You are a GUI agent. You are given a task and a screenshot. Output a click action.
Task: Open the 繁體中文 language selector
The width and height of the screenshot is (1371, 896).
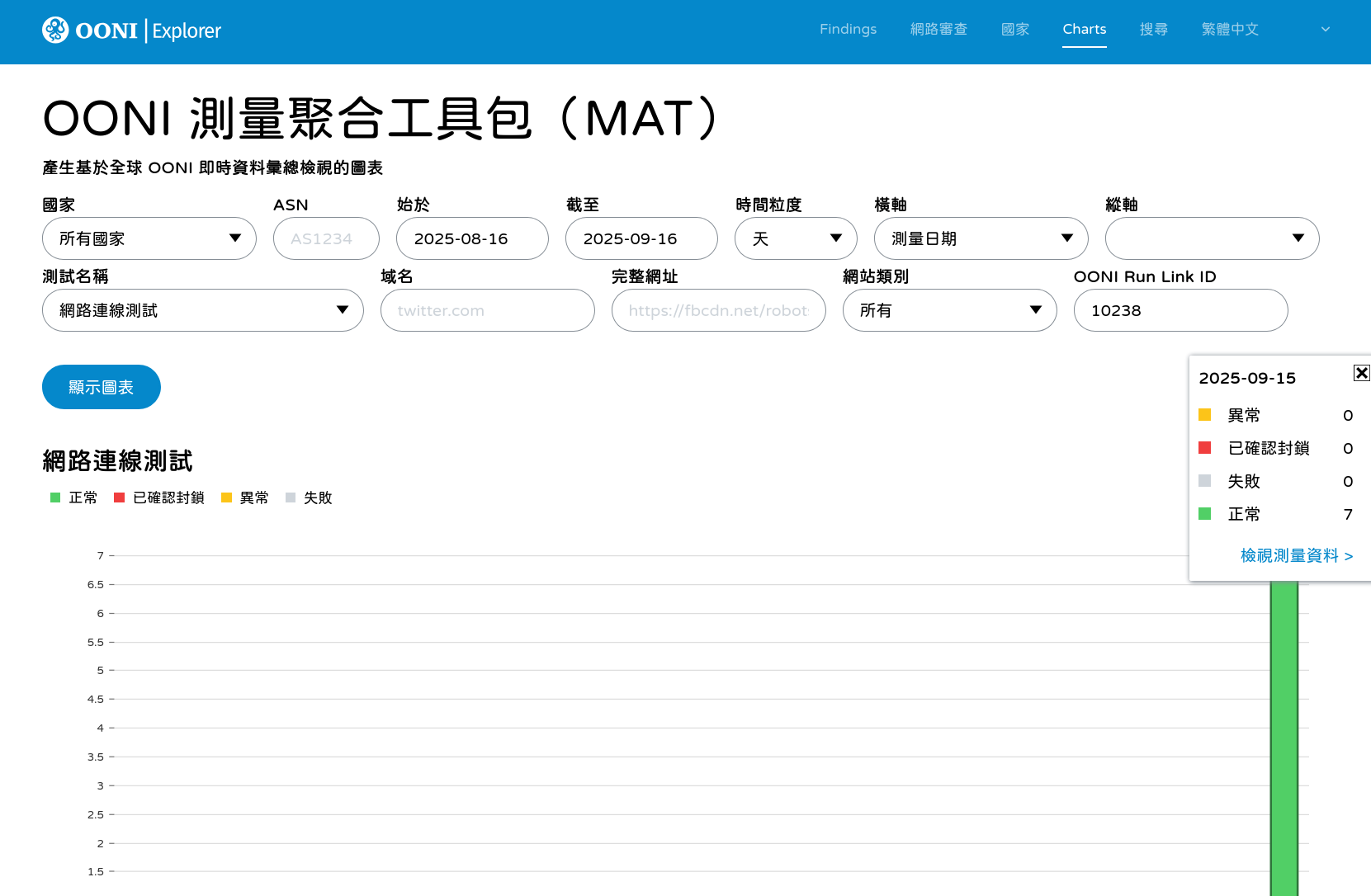point(1230,29)
